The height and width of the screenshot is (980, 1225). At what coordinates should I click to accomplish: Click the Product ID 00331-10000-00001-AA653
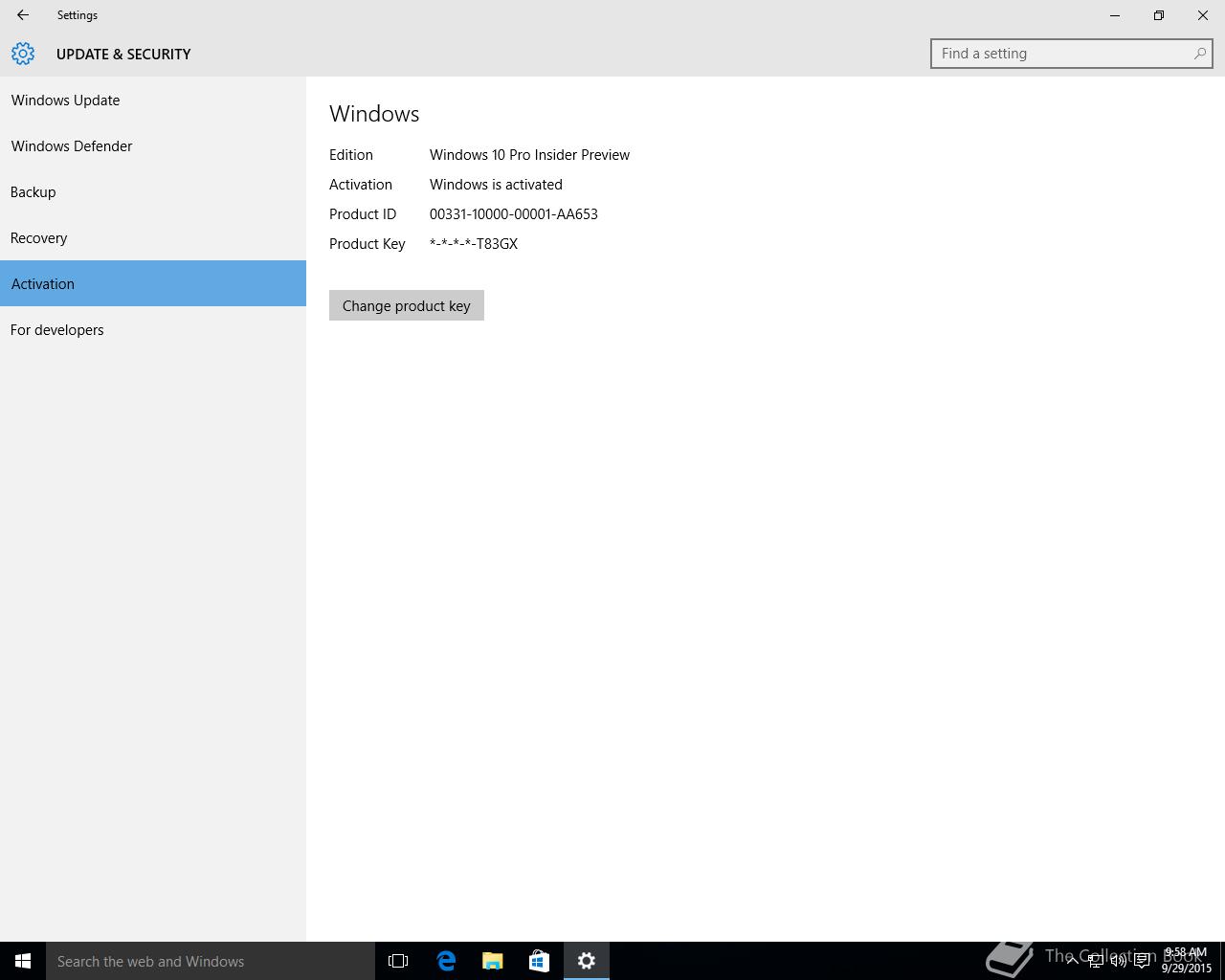[514, 213]
